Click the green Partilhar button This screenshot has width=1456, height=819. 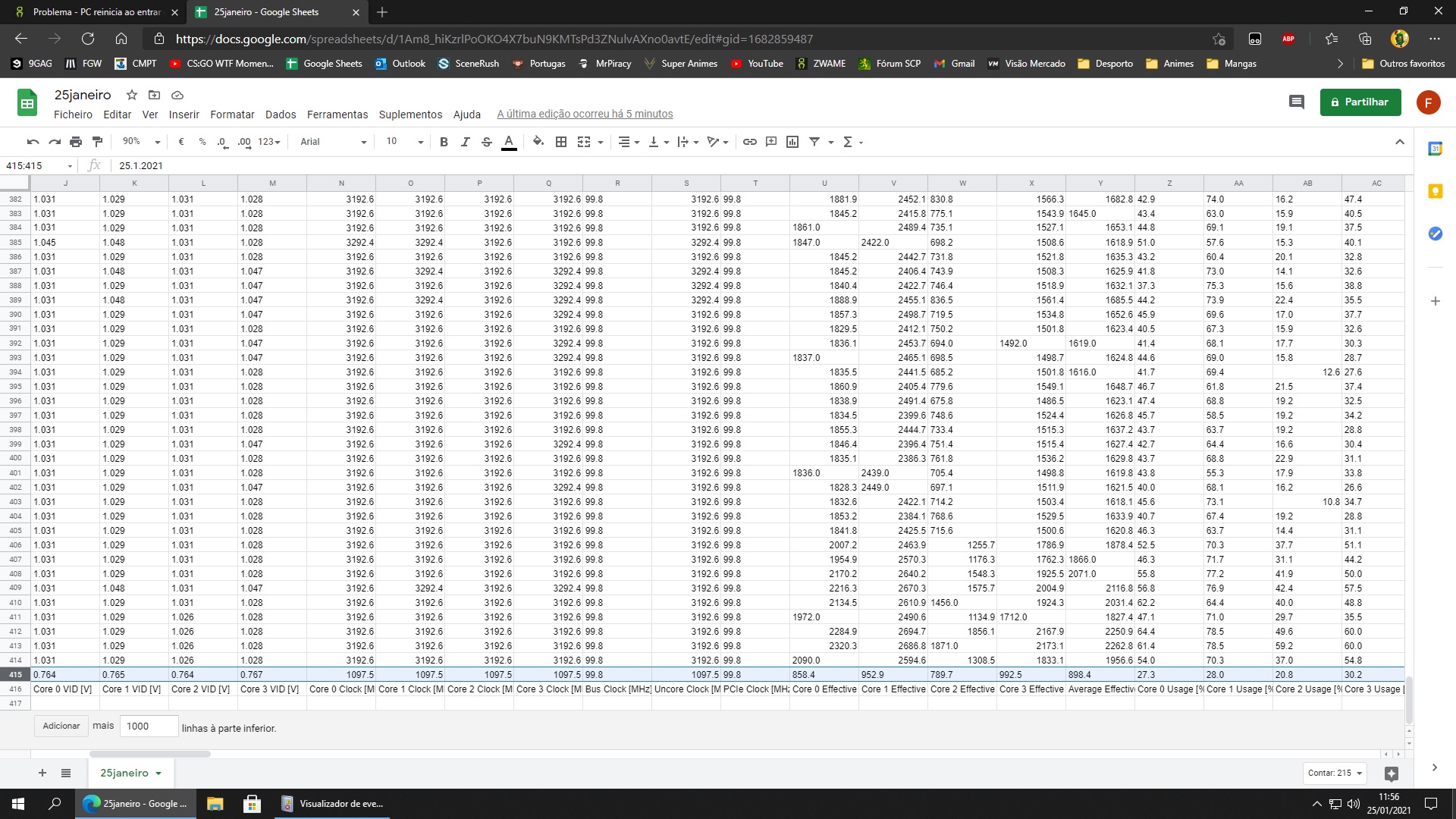pyautogui.click(x=1360, y=102)
